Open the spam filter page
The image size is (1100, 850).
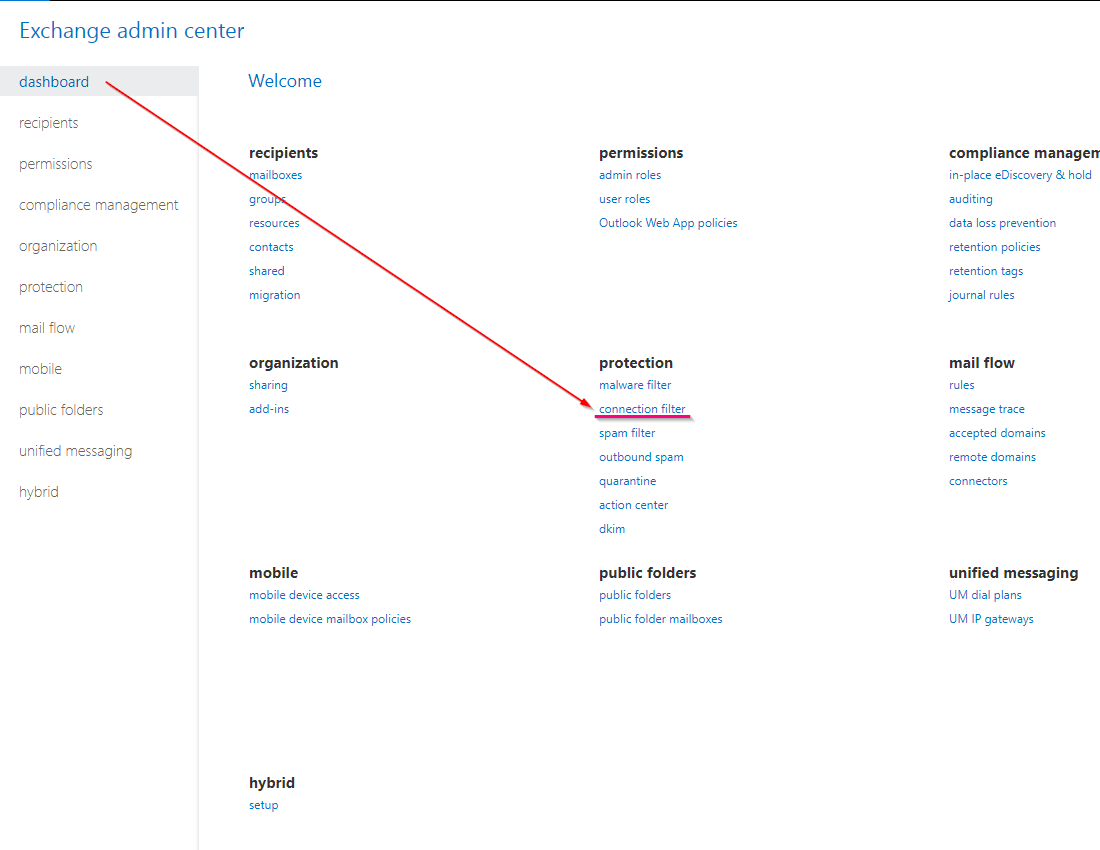pyautogui.click(x=627, y=432)
